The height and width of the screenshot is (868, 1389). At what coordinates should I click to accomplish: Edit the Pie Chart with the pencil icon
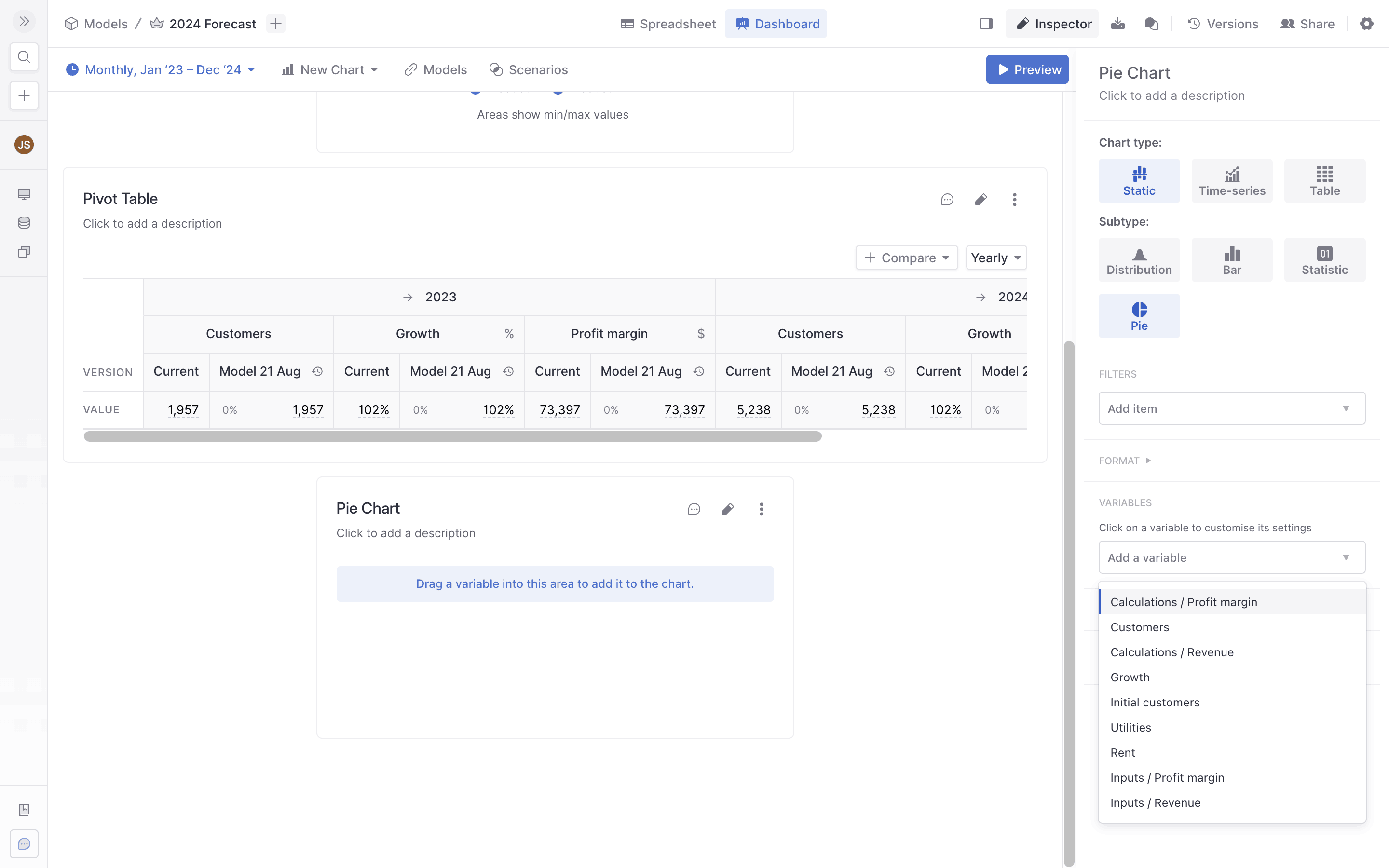727,509
